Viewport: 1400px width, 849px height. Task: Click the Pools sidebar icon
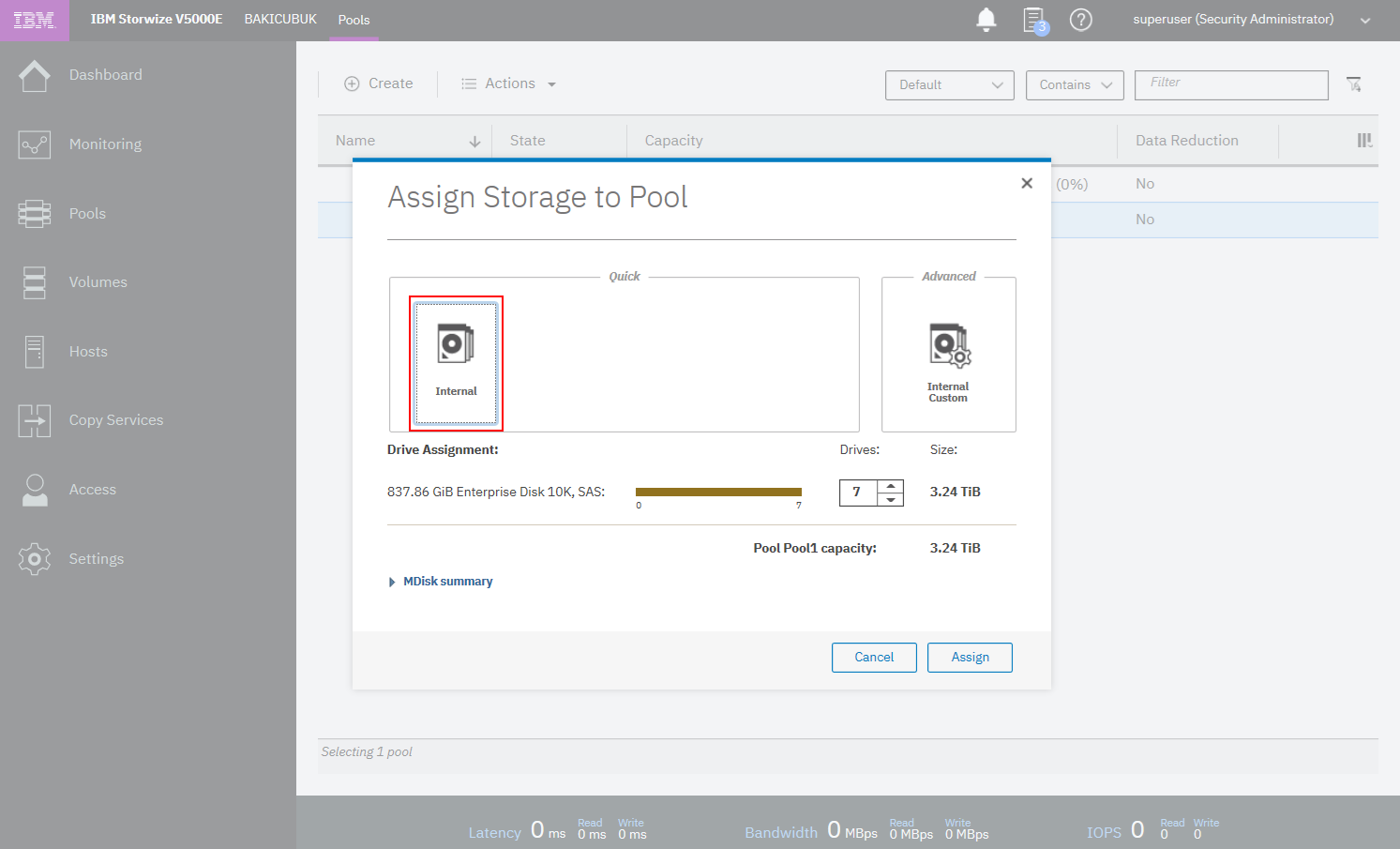click(35, 214)
